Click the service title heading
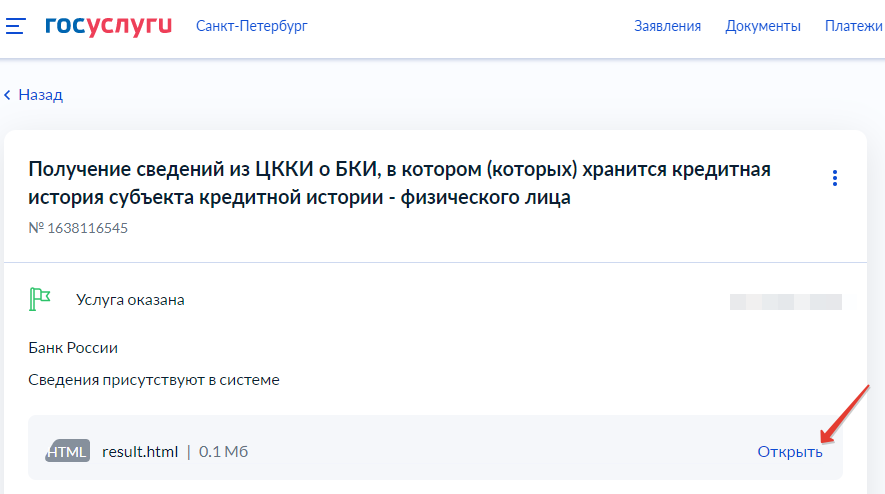 pyautogui.click(x=400, y=183)
